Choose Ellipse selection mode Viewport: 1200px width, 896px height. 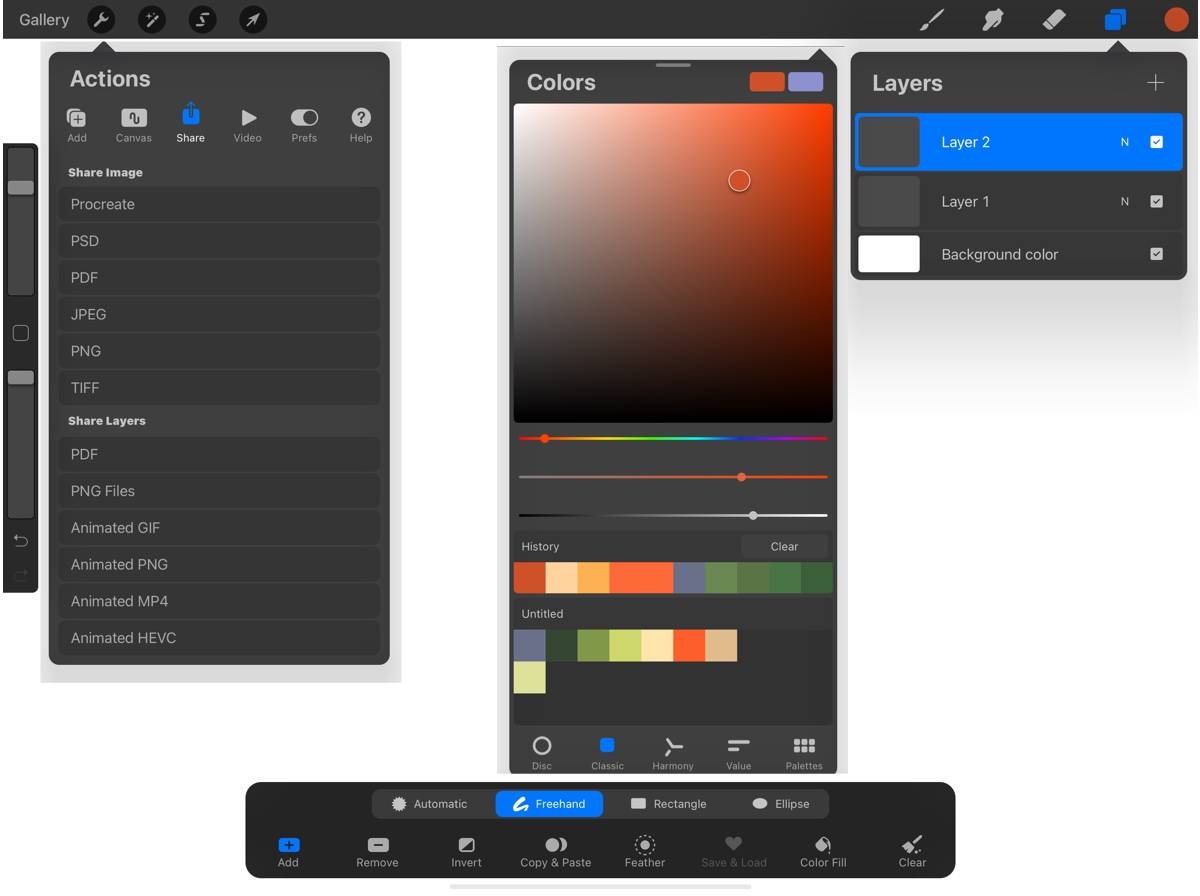click(x=781, y=804)
